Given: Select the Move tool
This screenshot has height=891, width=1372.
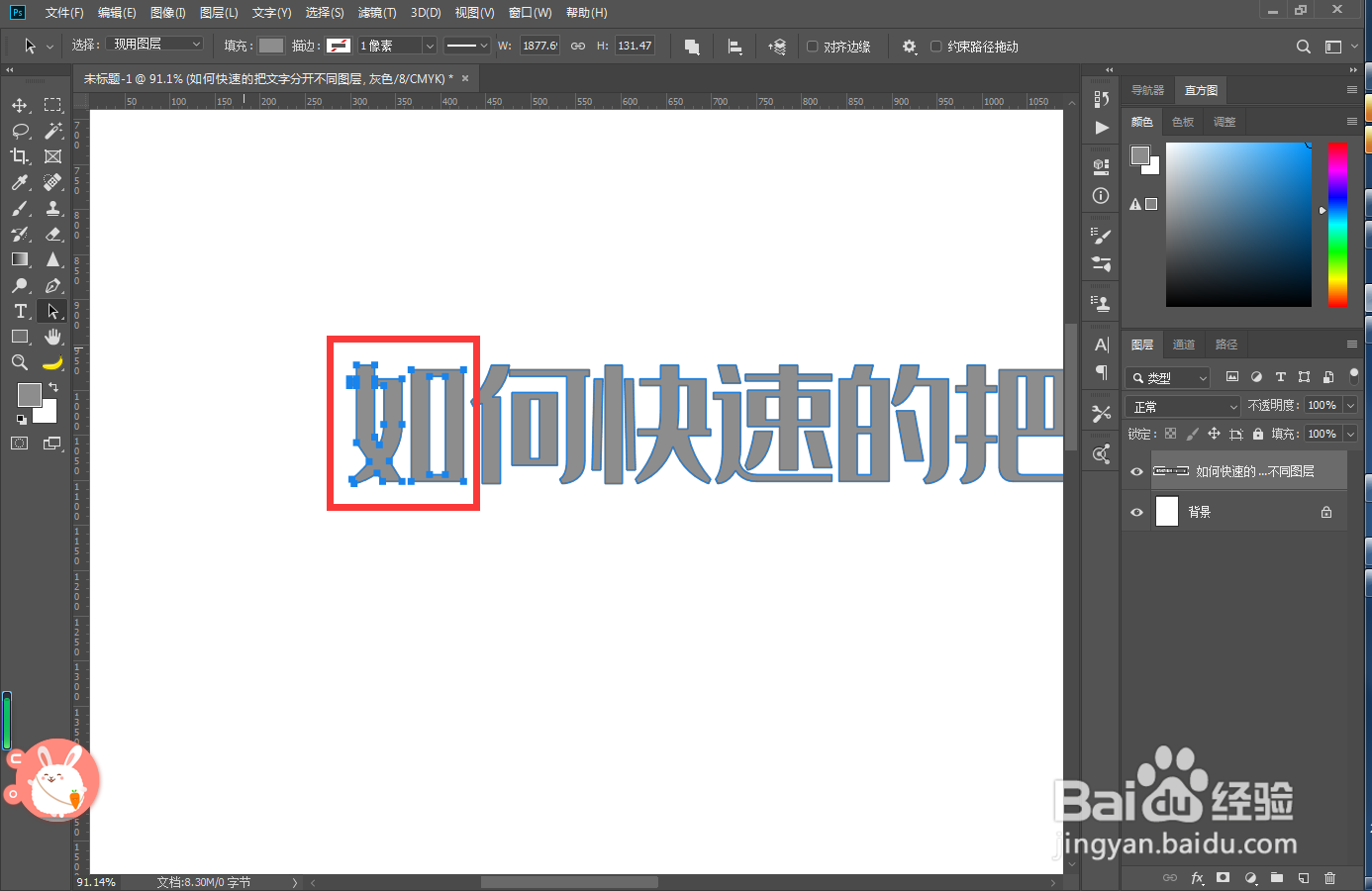Looking at the screenshot, I should [20, 104].
